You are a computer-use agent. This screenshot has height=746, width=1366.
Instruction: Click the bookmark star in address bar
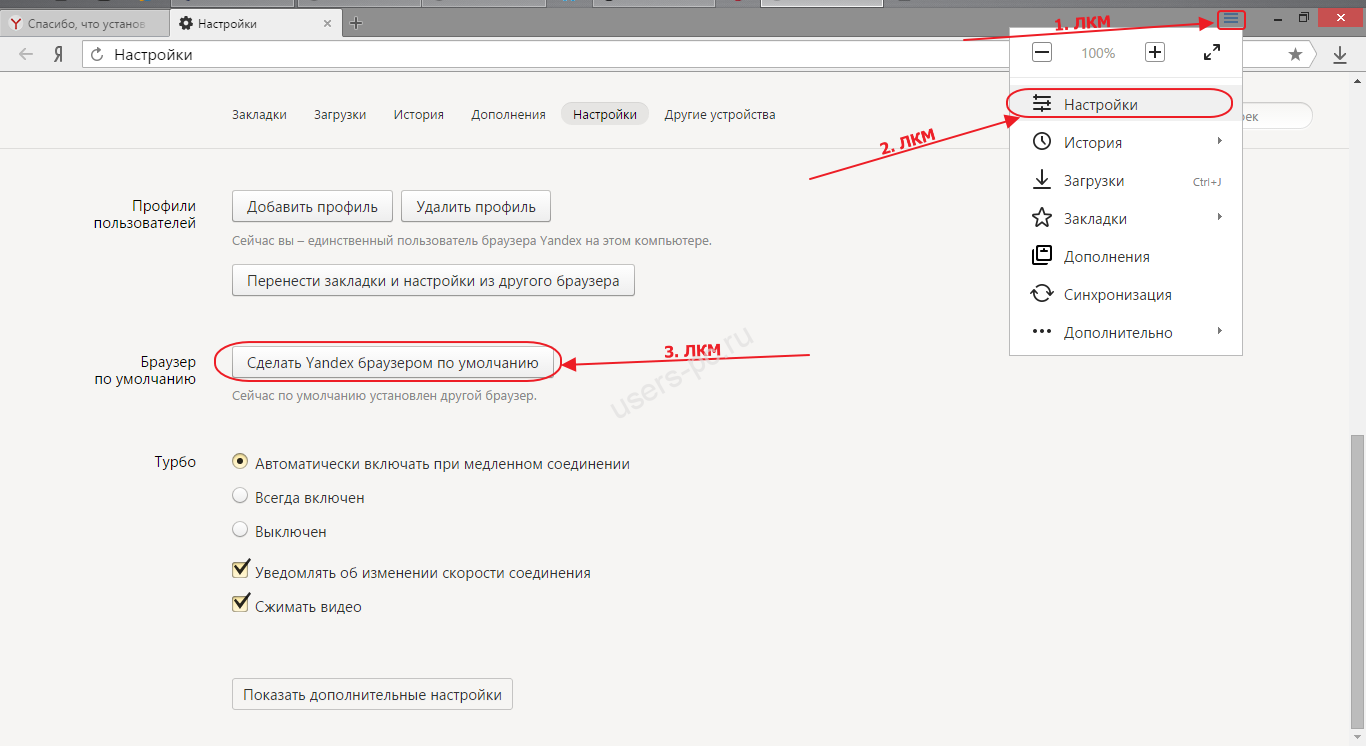[1295, 55]
